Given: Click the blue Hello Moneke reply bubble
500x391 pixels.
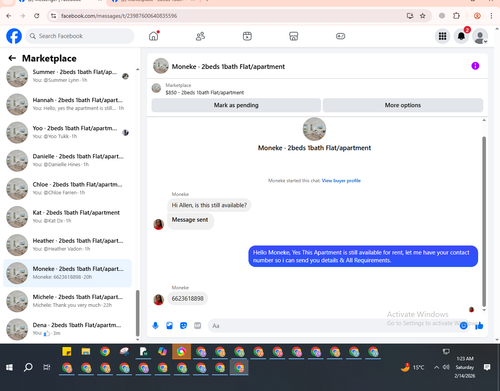Looking at the screenshot, I should (x=363, y=256).
